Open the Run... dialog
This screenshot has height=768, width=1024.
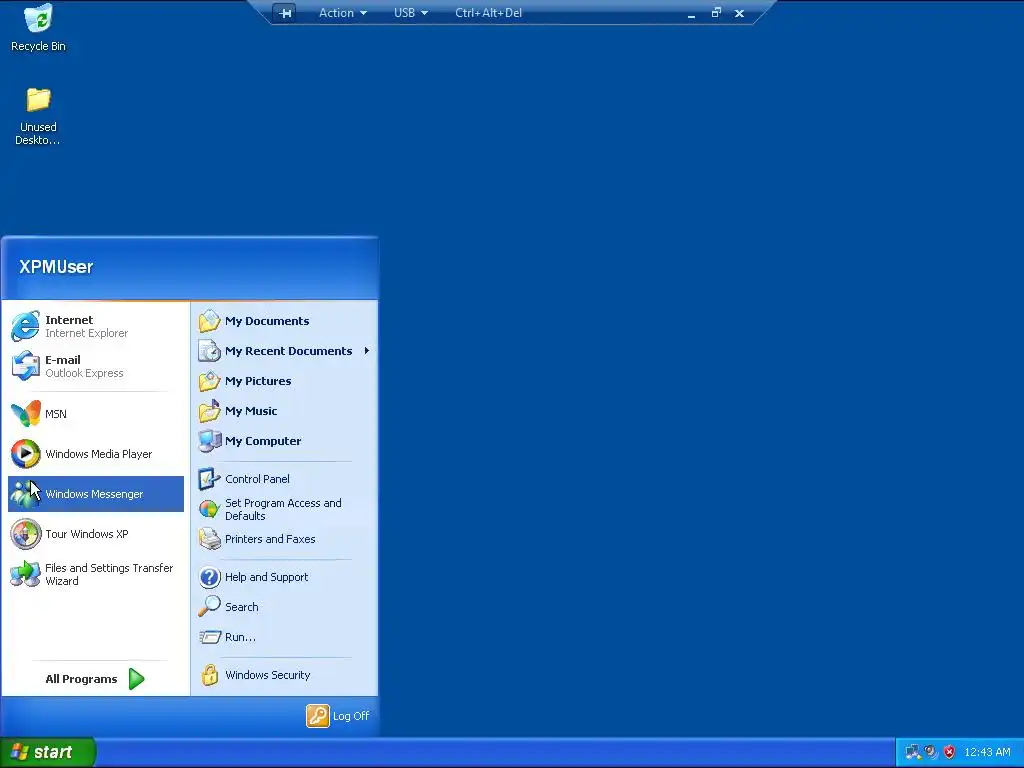(284, 637)
